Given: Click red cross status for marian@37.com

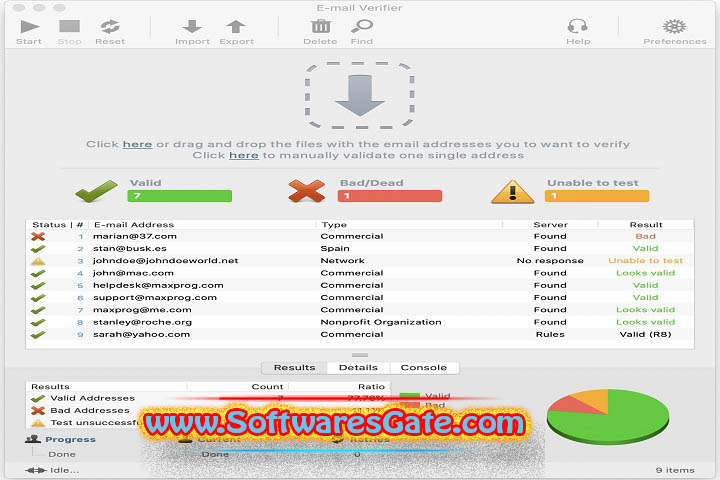Looking at the screenshot, I should (x=38, y=237).
